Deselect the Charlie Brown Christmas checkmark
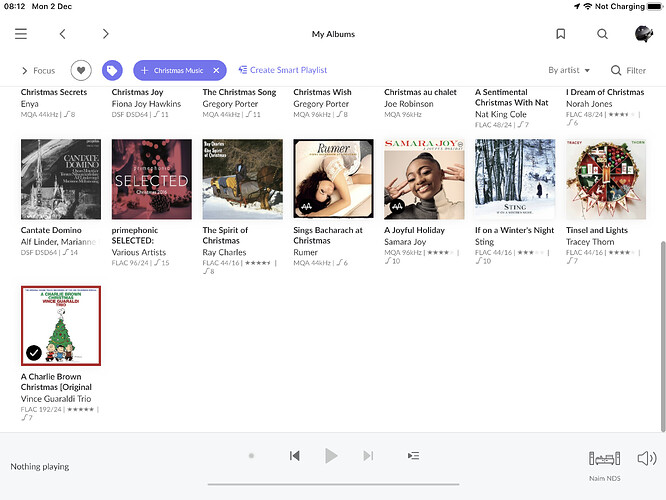666x500 pixels. [x=34, y=352]
